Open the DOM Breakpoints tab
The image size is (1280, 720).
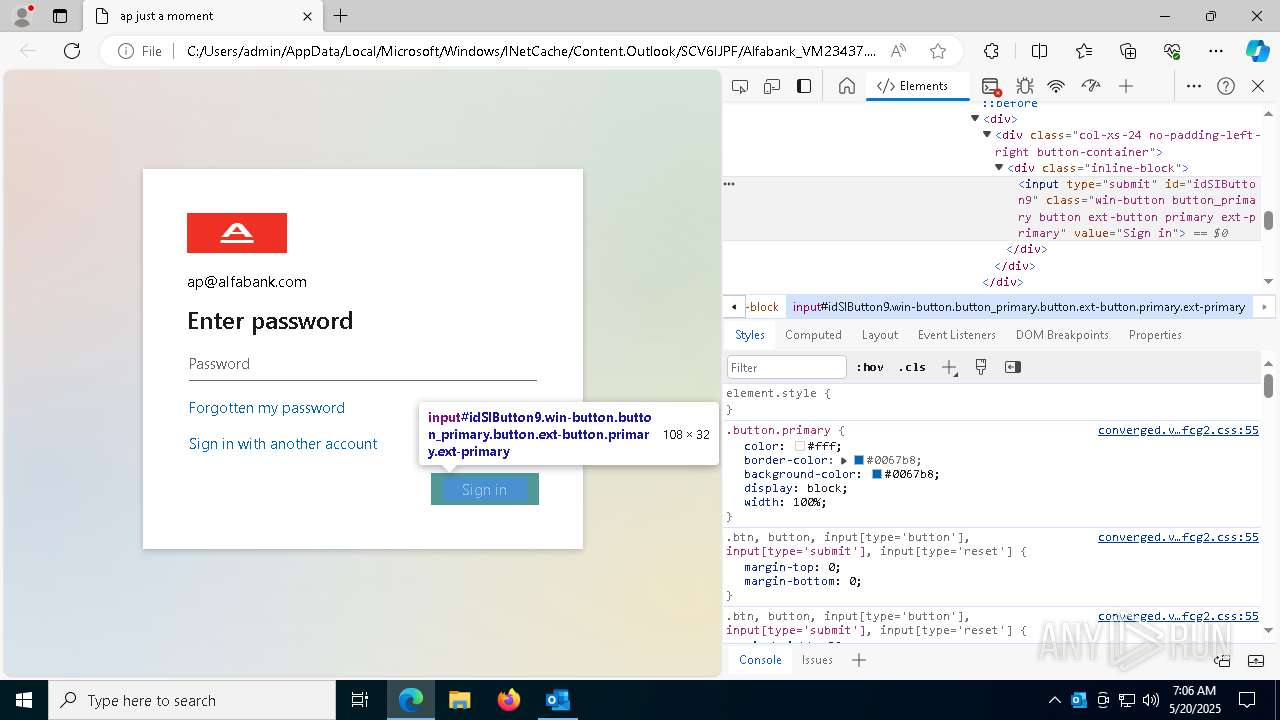(1062, 335)
